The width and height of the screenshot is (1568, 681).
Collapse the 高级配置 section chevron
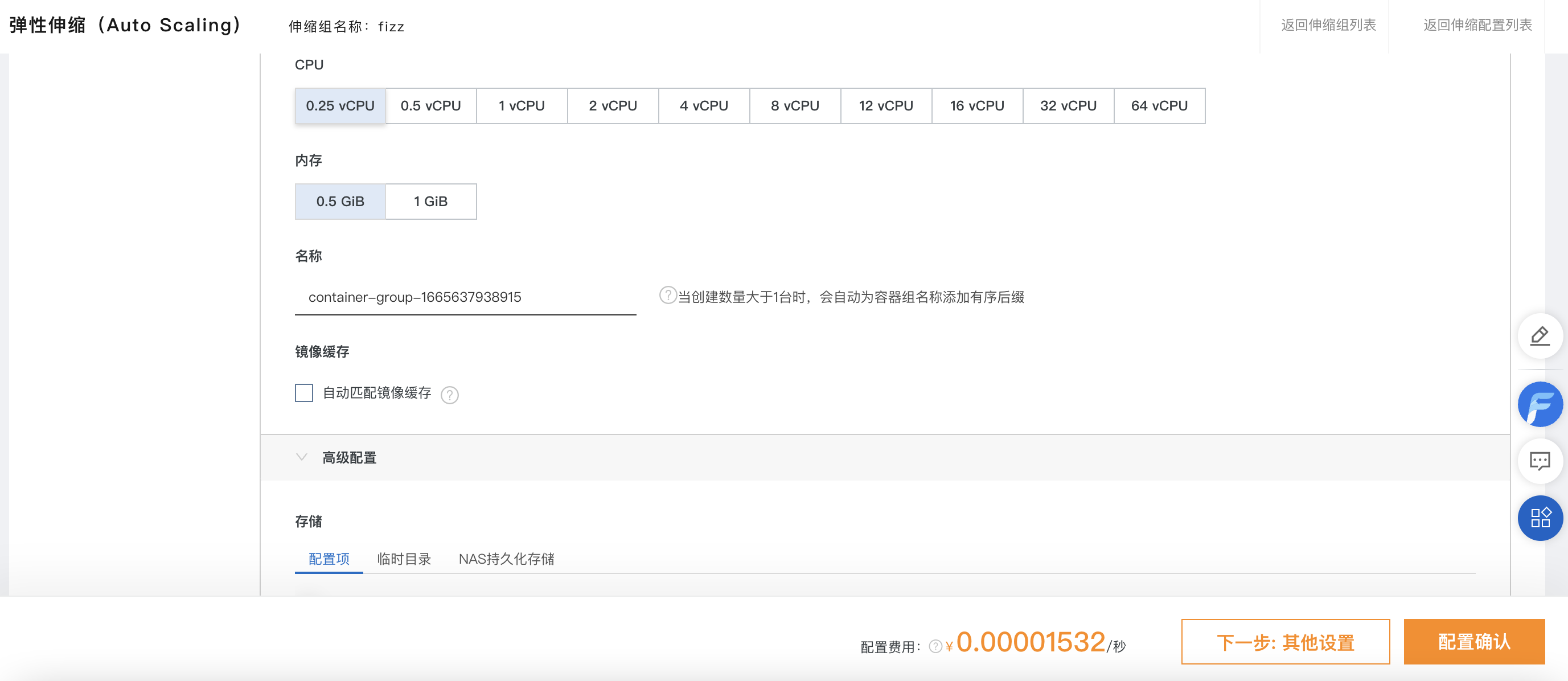point(301,457)
